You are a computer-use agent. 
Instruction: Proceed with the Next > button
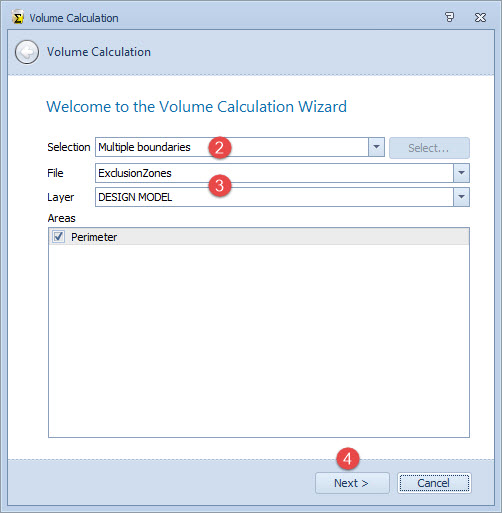(x=352, y=483)
